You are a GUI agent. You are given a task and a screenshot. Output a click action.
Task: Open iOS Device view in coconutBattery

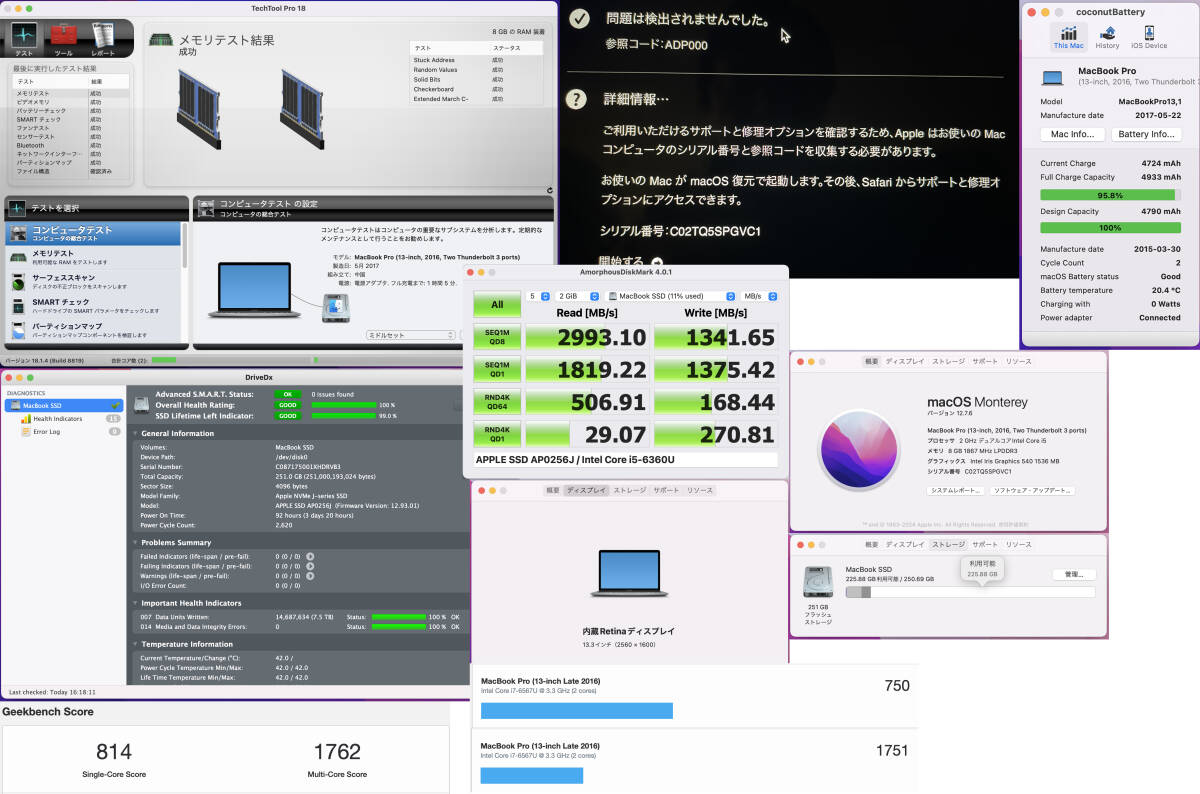click(x=1149, y=38)
